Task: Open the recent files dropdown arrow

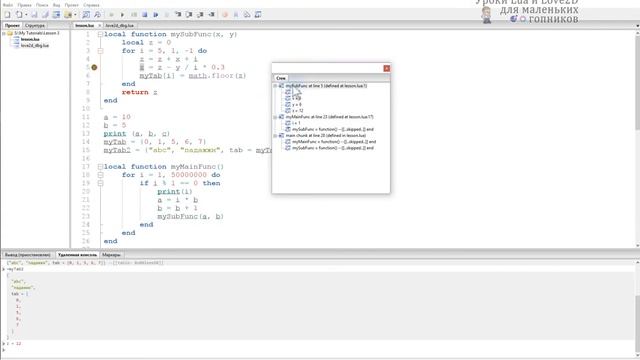Action: [26, 15]
